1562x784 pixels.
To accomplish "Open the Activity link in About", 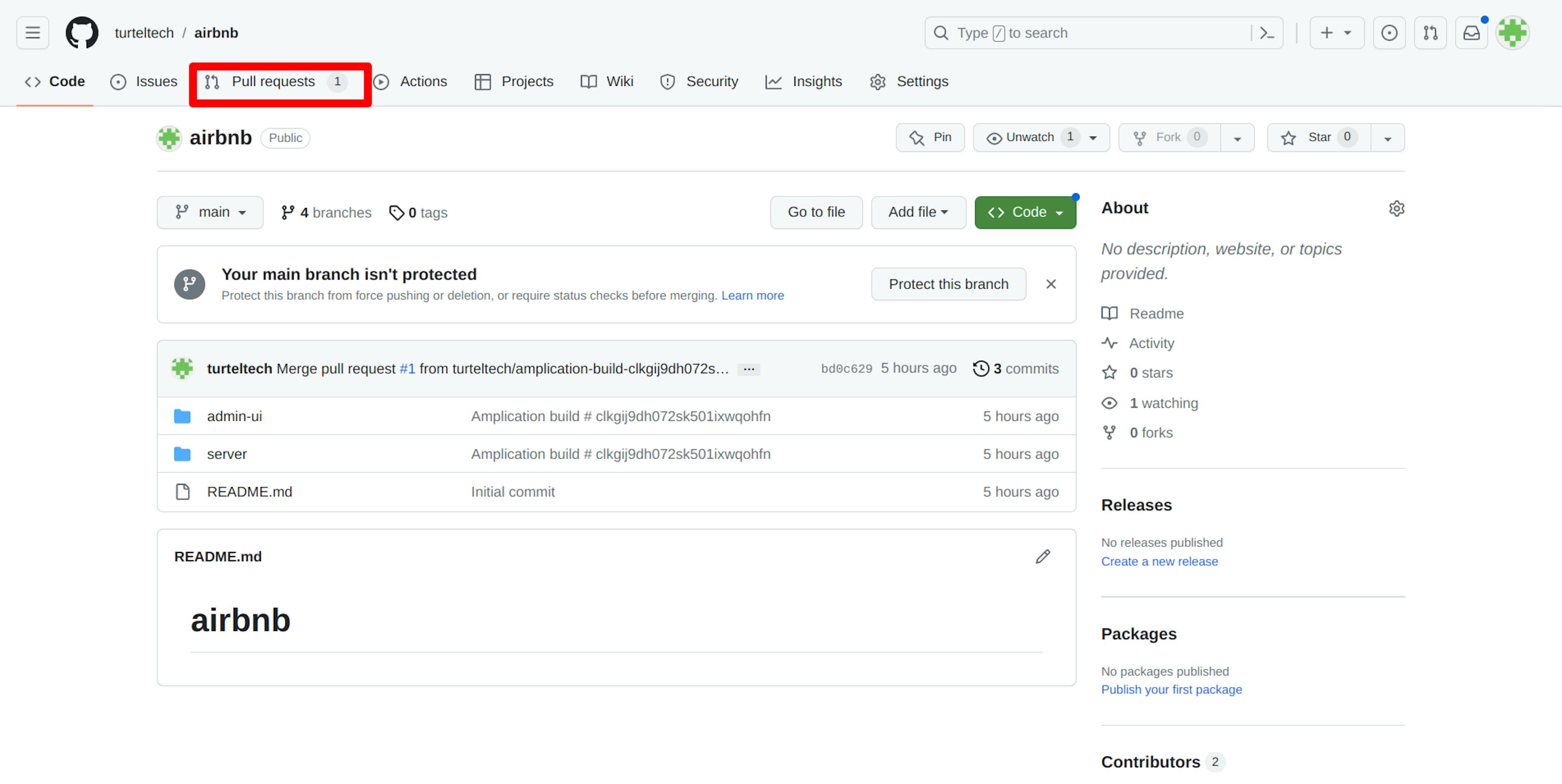I will point(1138,343).
